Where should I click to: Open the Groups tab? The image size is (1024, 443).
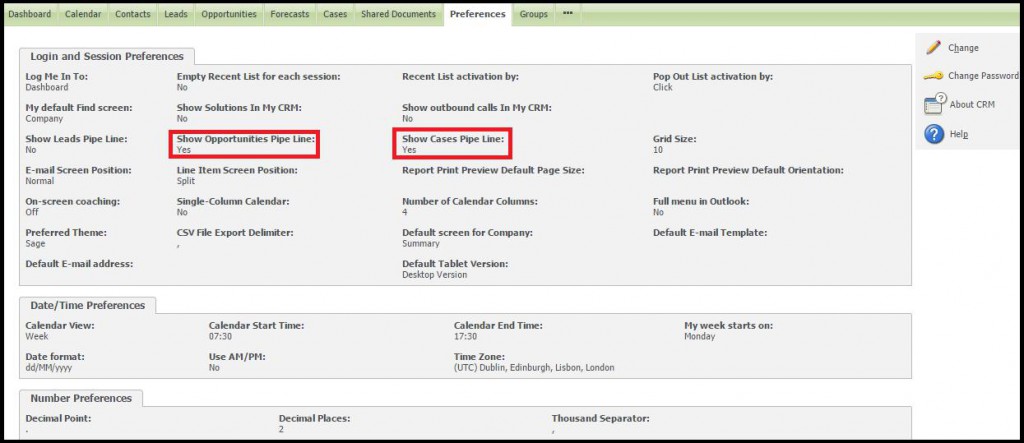(x=533, y=14)
